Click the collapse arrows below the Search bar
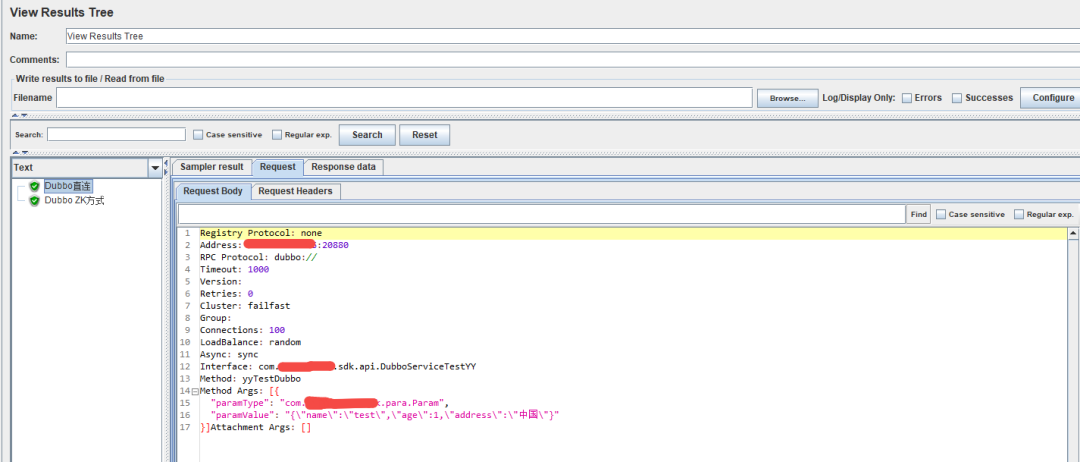Viewport: 1080px width, 462px height. click(19, 152)
